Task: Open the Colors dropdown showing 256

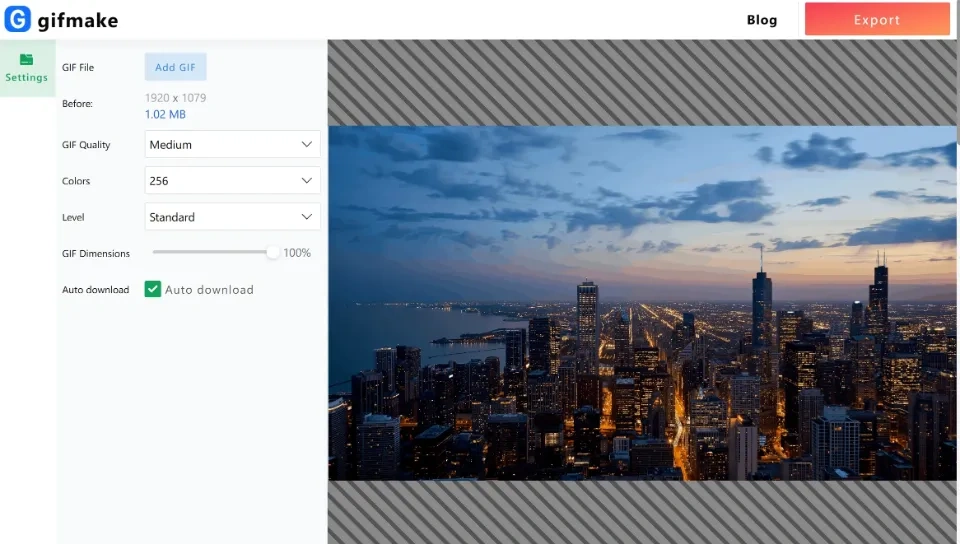Action: point(232,181)
